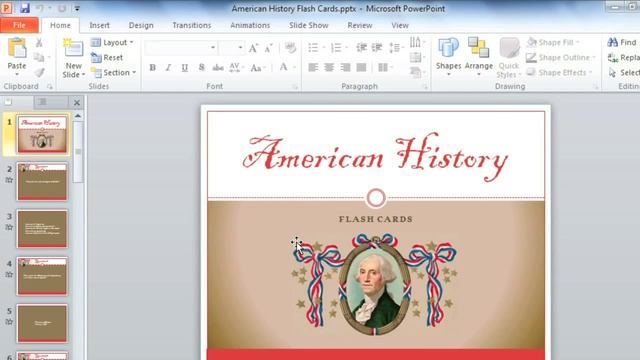Image resolution: width=640 pixels, height=360 pixels.
Task: Open the Shape Effects dropdown
Action: point(559,73)
